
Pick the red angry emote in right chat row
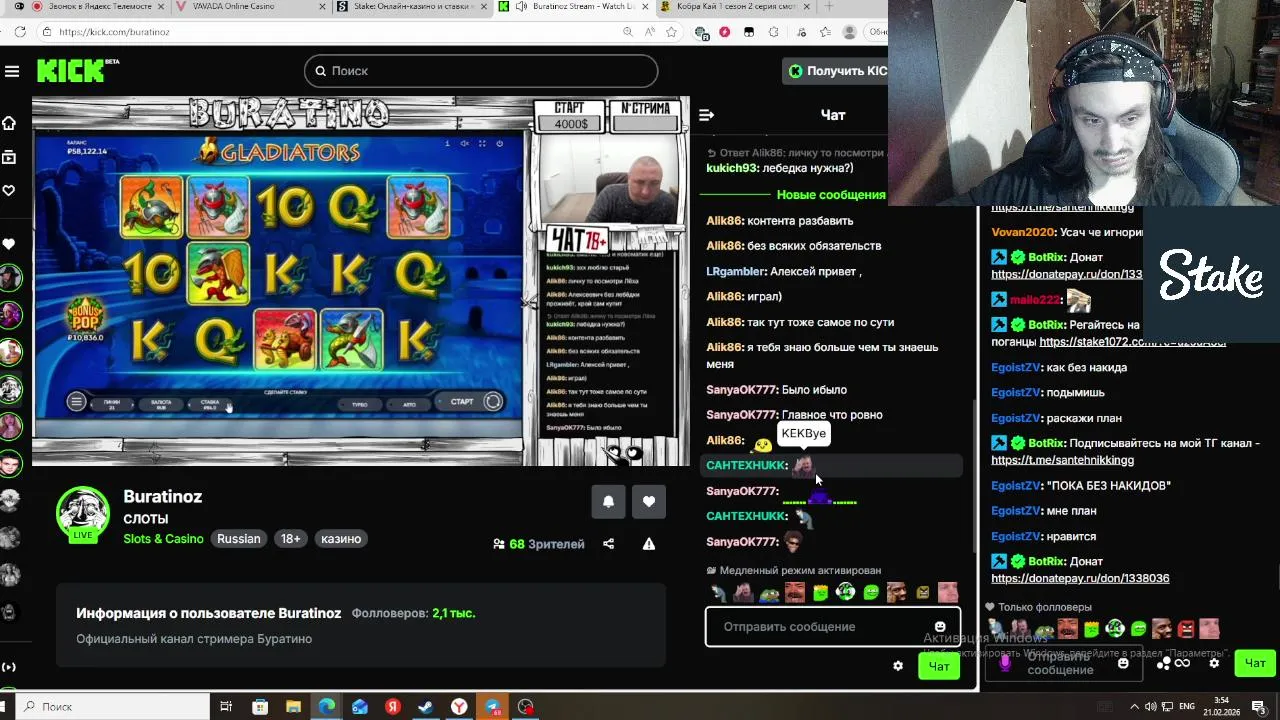coord(1186,629)
